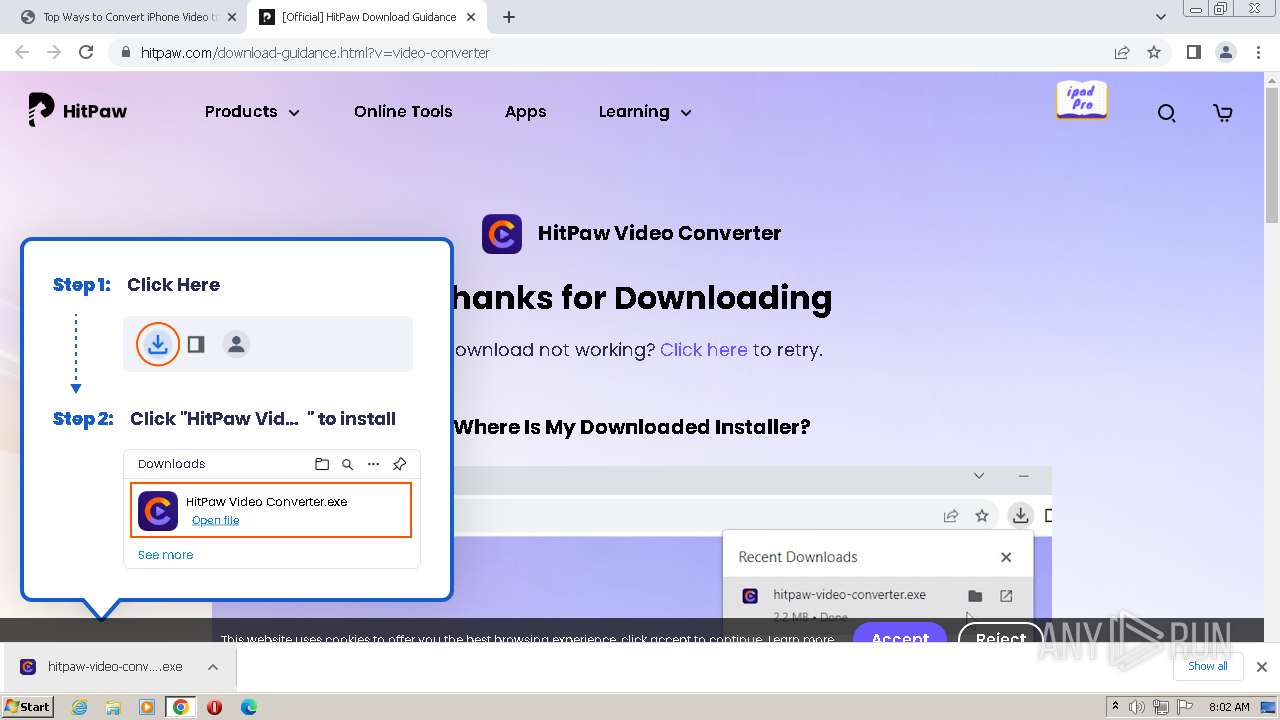This screenshot has height=720, width=1280.
Task: Reload the current page
Action: (86, 52)
